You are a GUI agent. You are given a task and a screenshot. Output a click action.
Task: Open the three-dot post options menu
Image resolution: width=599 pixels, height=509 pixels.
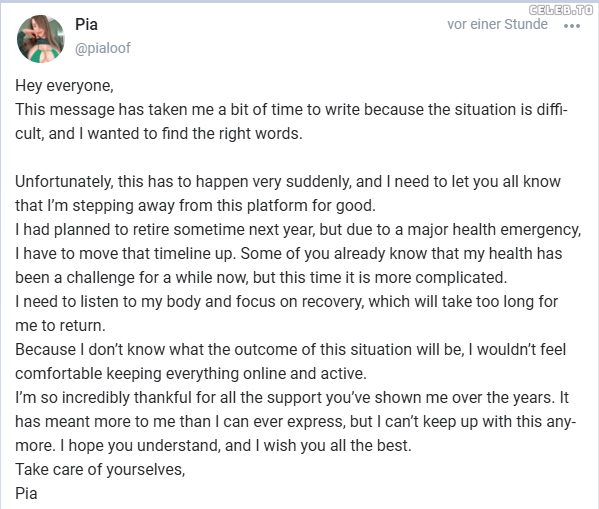[572, 26]
